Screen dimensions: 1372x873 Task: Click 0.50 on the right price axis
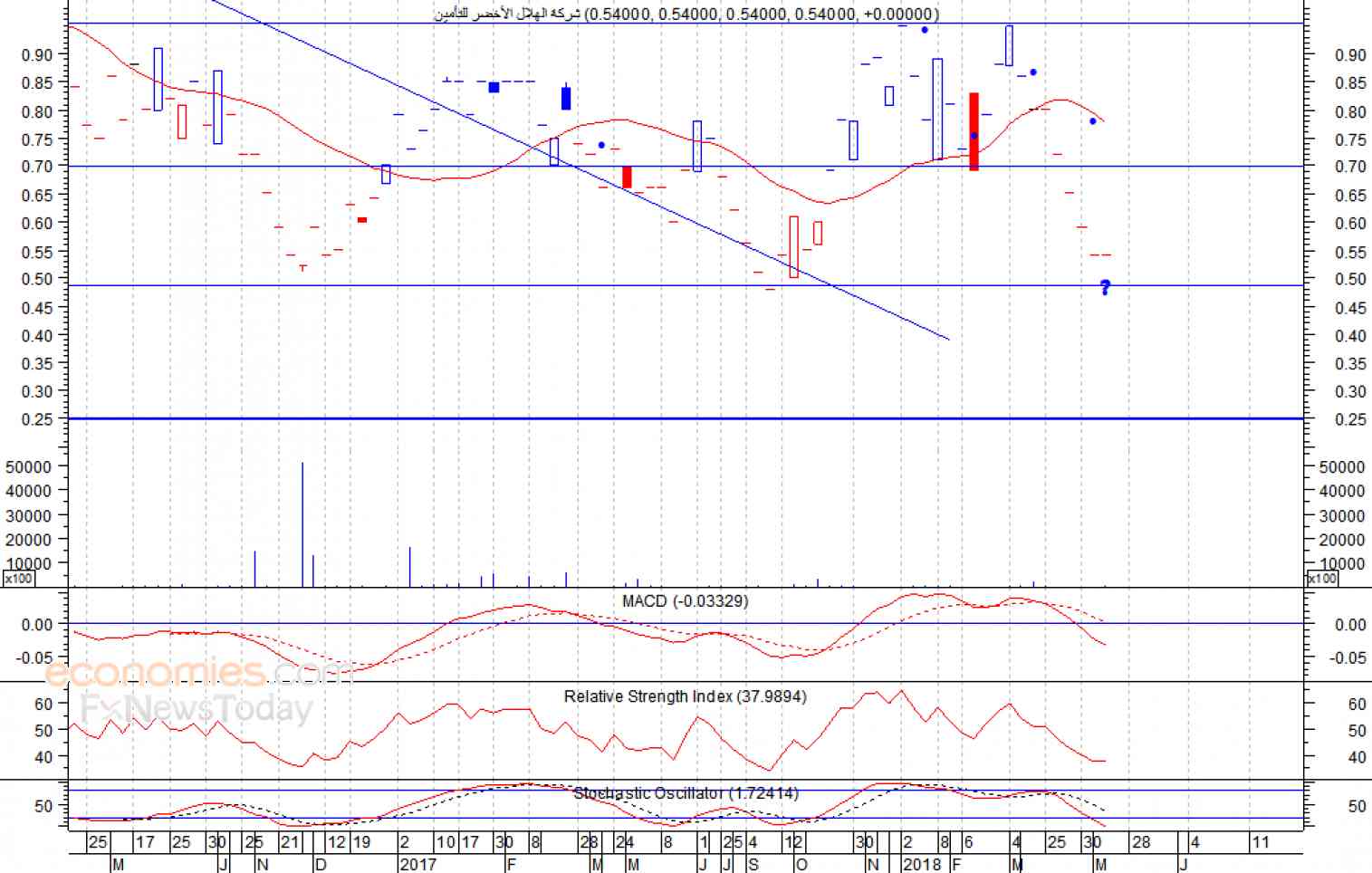(1350, 279)
